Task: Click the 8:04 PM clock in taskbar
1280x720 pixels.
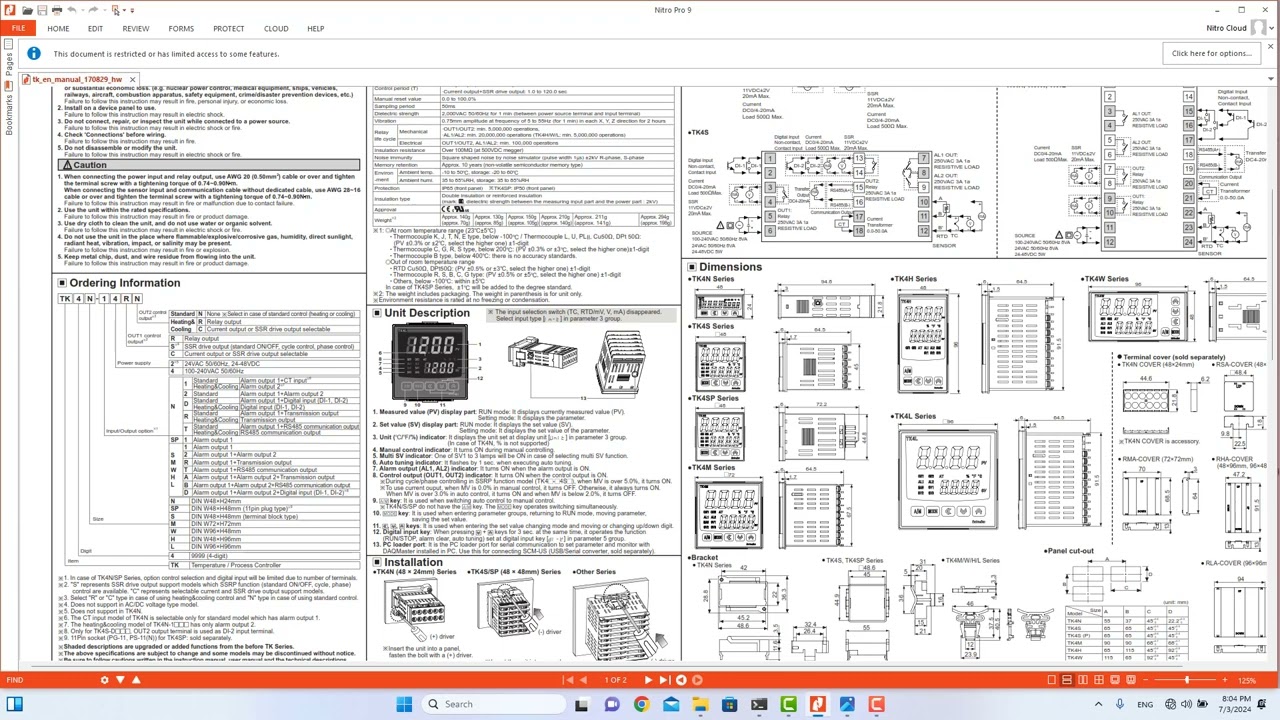Action: point(1236,704)
